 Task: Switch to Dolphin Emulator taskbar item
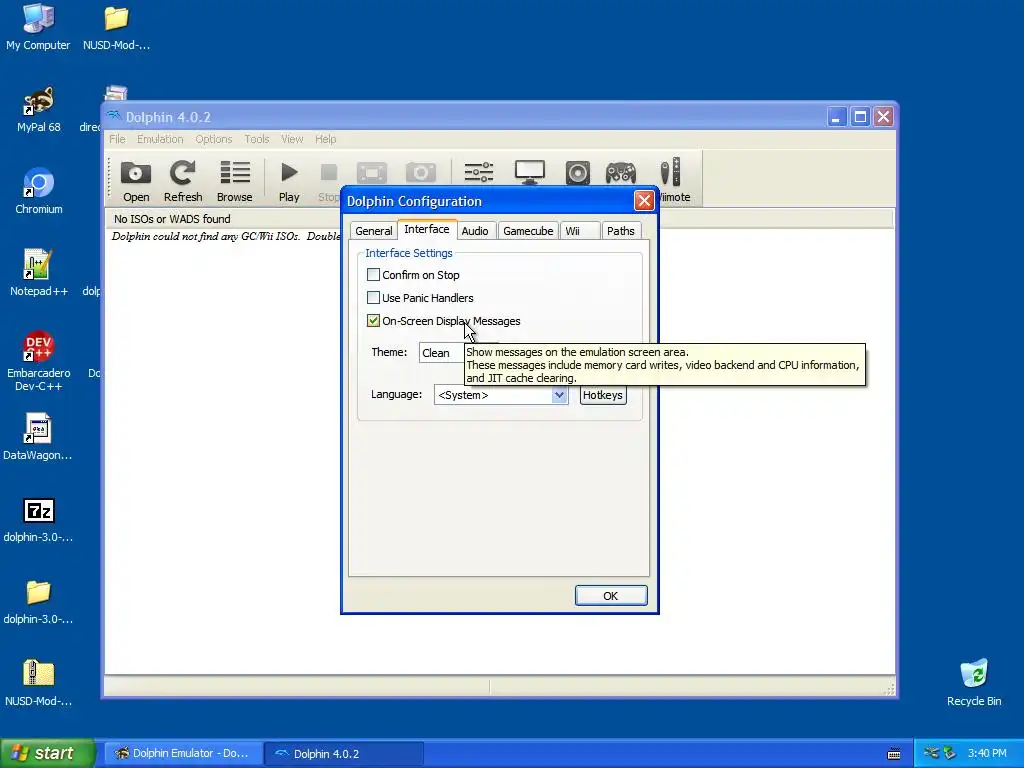pyautogui.click(x=184, y=754)
